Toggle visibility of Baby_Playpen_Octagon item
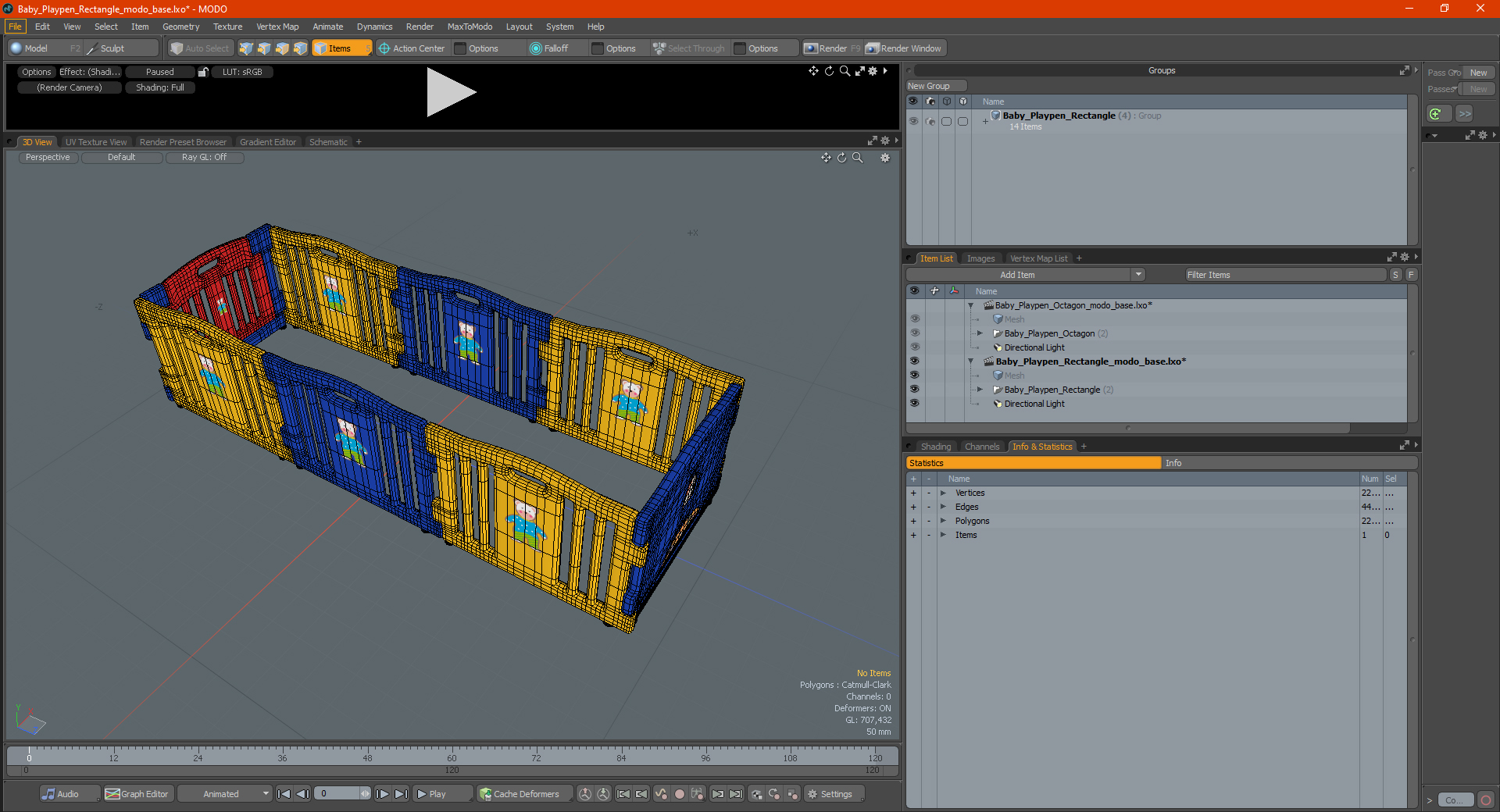This screenshot has height=812, width=1500. pos(915,333)
